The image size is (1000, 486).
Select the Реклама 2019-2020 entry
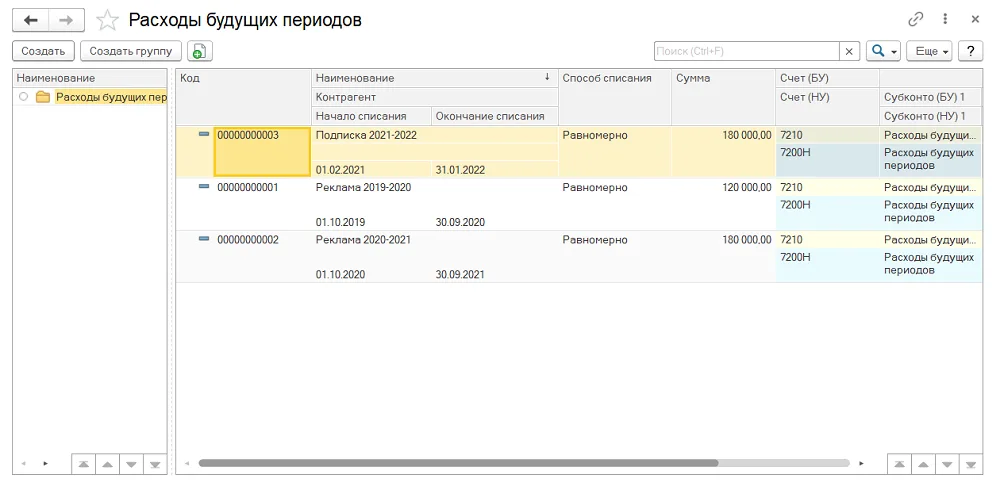pyautogui.click(x=364, y=188)
